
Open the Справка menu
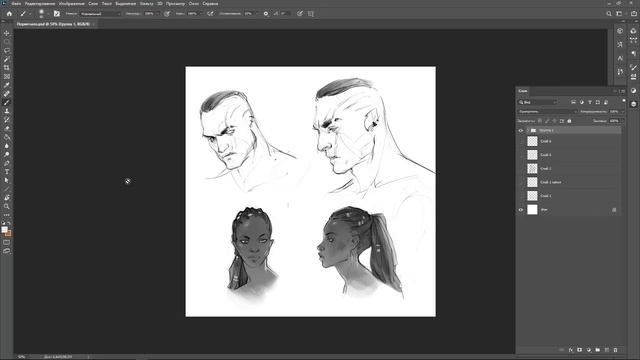[210, 4]
